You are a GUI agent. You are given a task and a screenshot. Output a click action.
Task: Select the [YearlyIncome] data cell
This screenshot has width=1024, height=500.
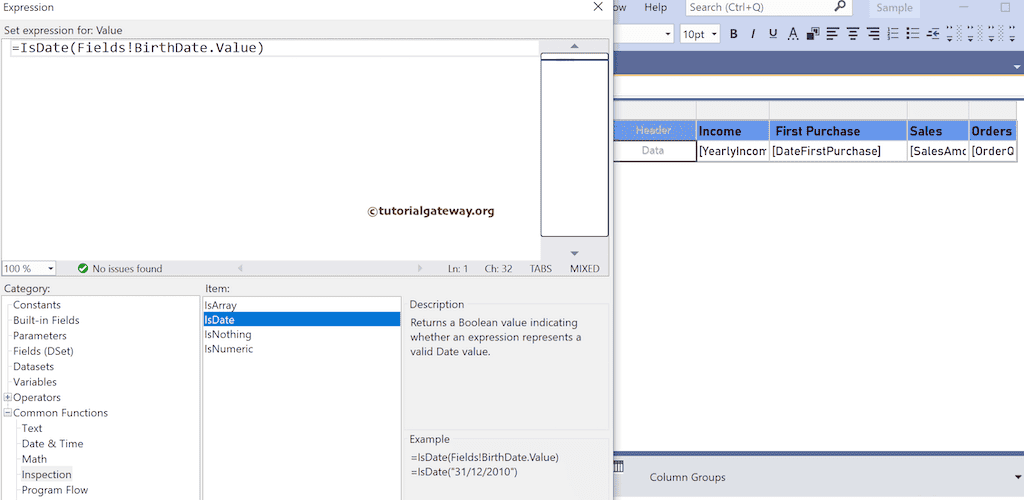[x=733, y=151]
